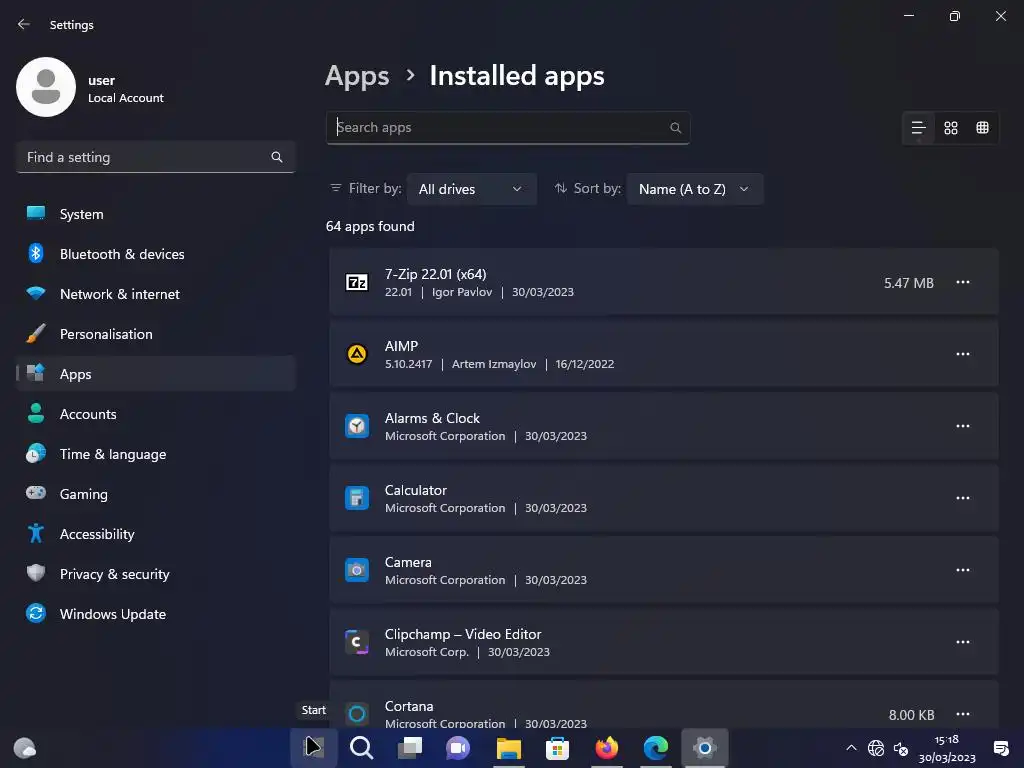Switch to grid view layout

pyautogui.click(x=951, y=127)
